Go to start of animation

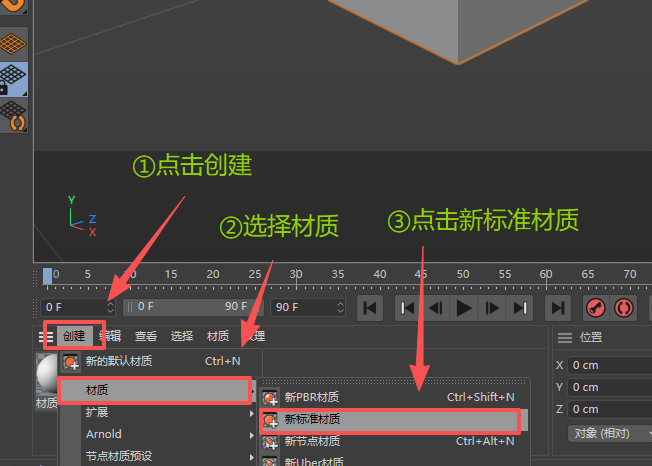(x=370, y=308)
